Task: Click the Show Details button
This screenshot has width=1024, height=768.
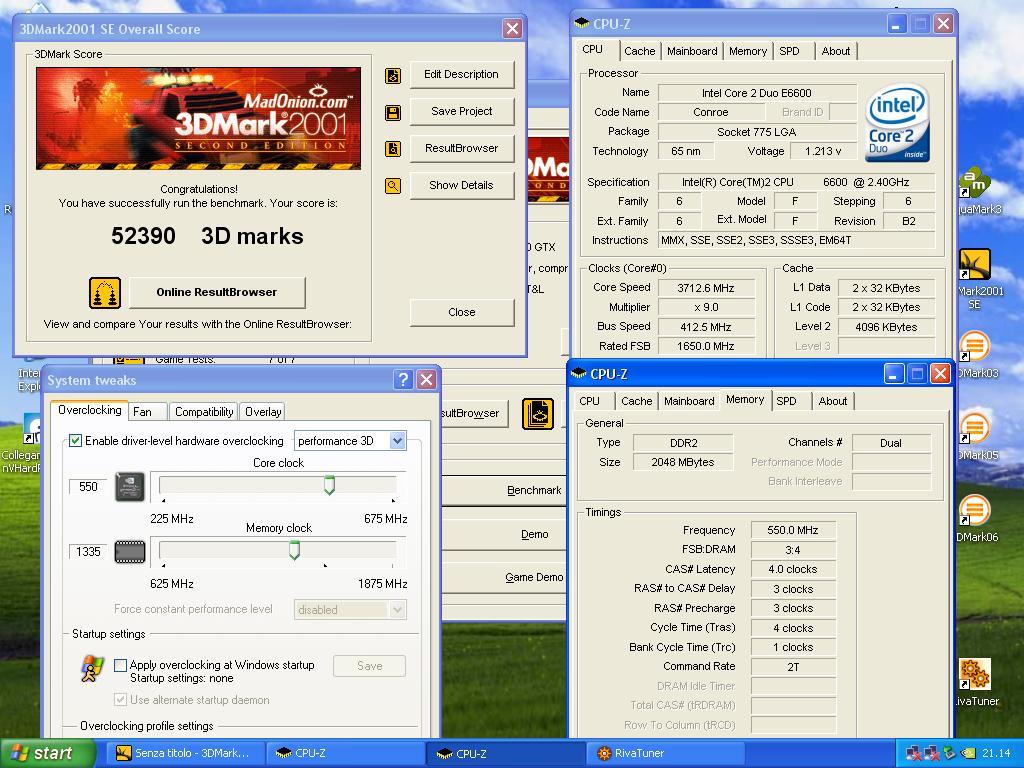Action: click(462, 185)
